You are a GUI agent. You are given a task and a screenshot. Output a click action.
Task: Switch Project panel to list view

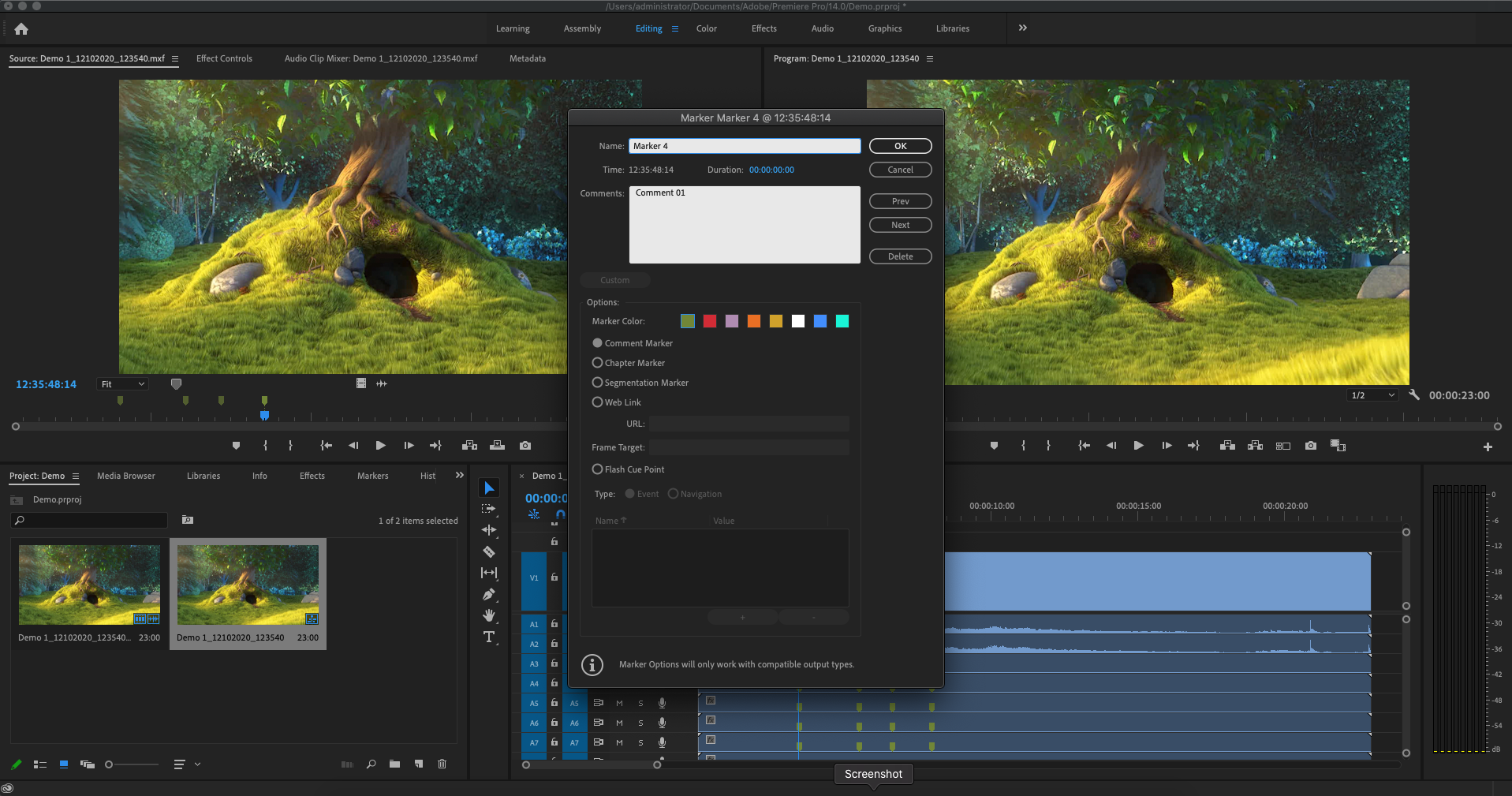click(40, 764)
